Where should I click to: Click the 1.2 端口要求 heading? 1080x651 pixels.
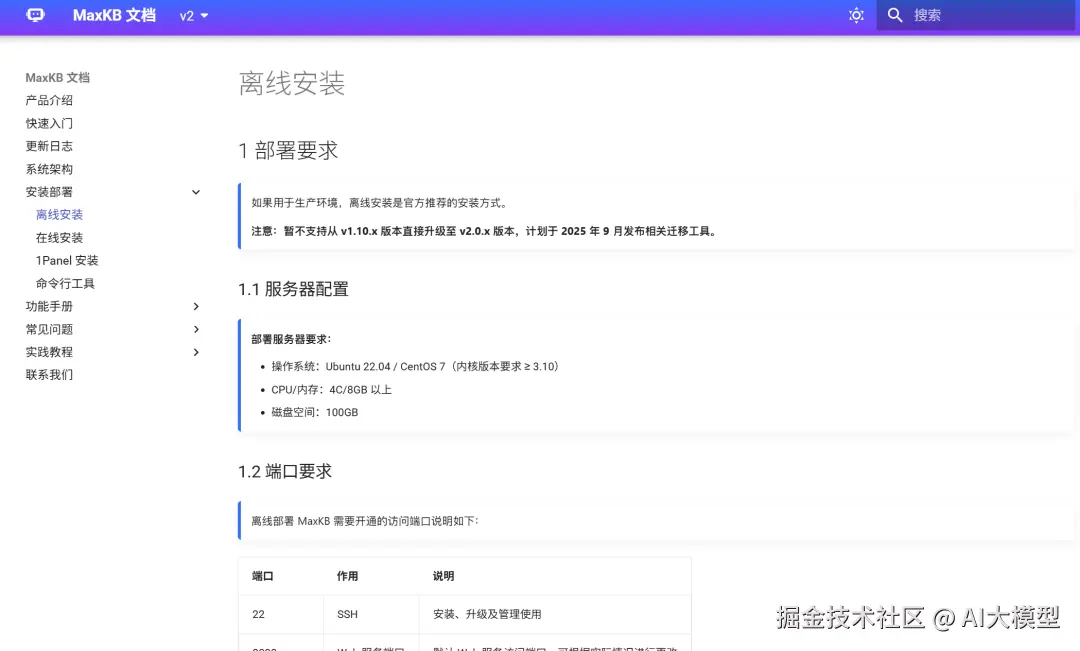[x=285, y=472]
